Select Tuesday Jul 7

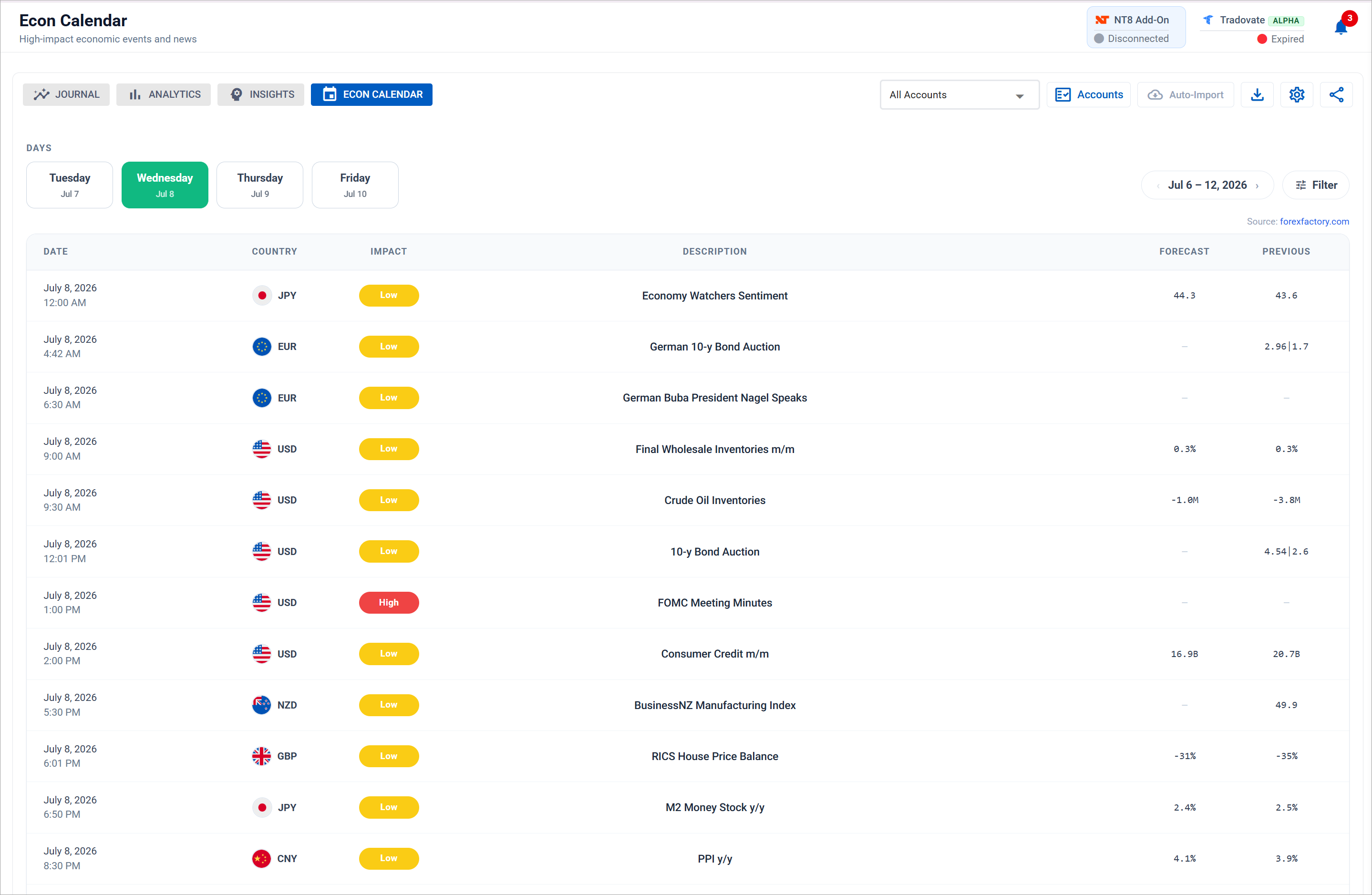[x=70, y=185]
